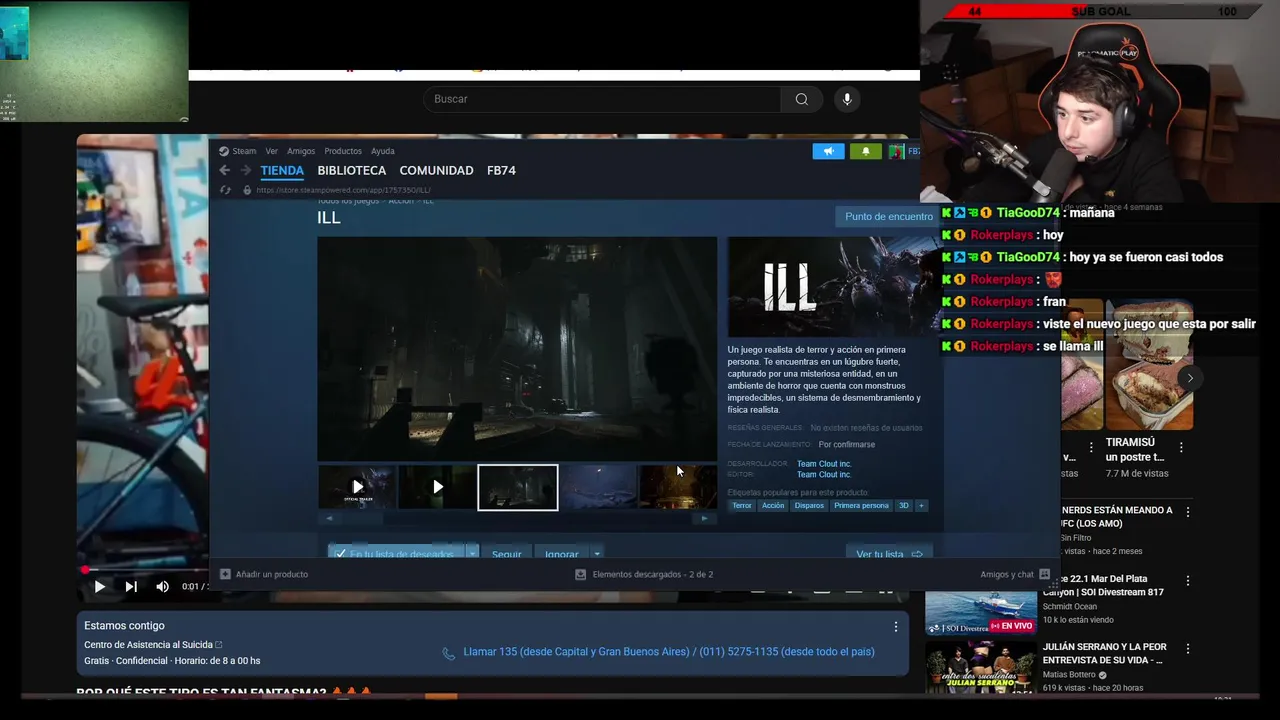Open the Ver menu in Steam
This screenshot has height=720, width=1280.
[x=271, y=151]
